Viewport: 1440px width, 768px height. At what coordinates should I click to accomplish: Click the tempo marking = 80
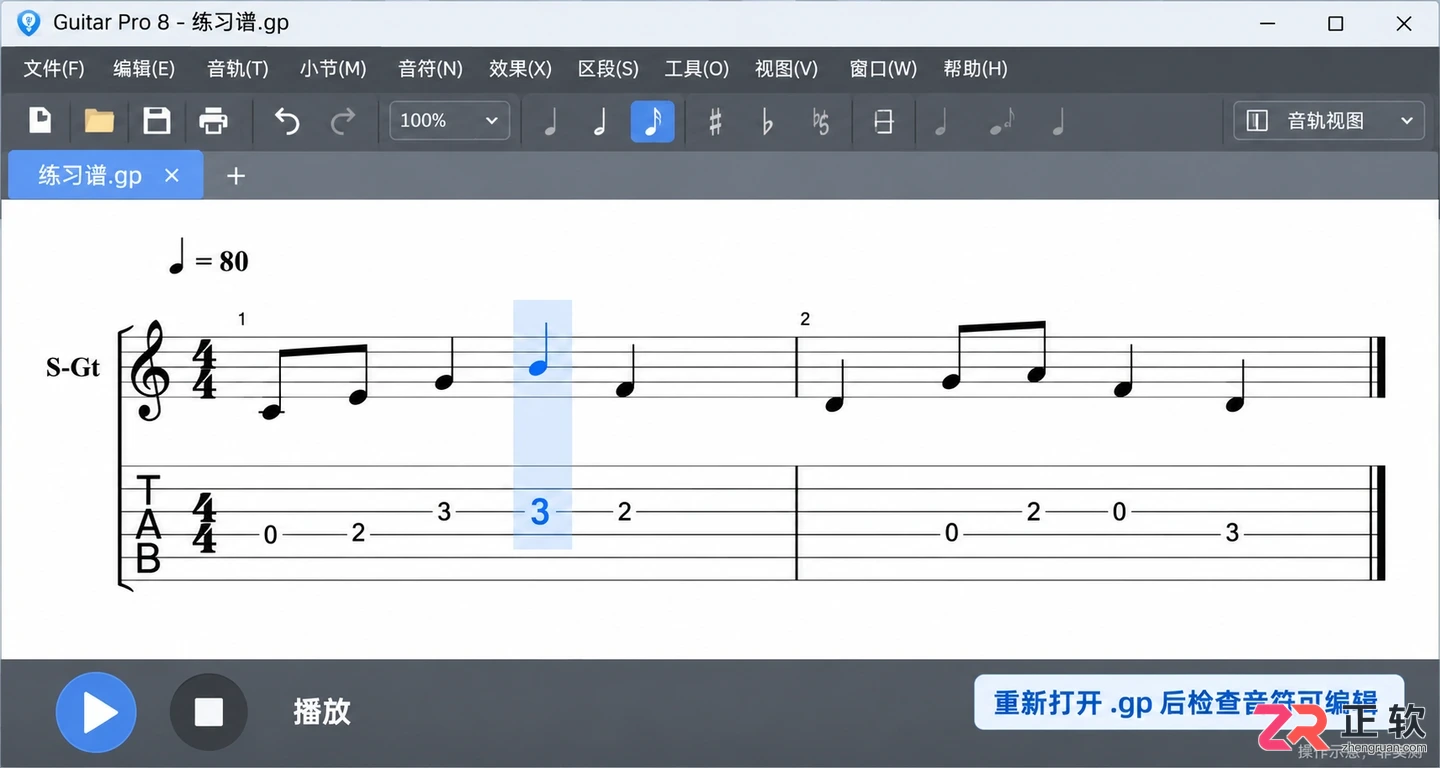click(208, 258)
